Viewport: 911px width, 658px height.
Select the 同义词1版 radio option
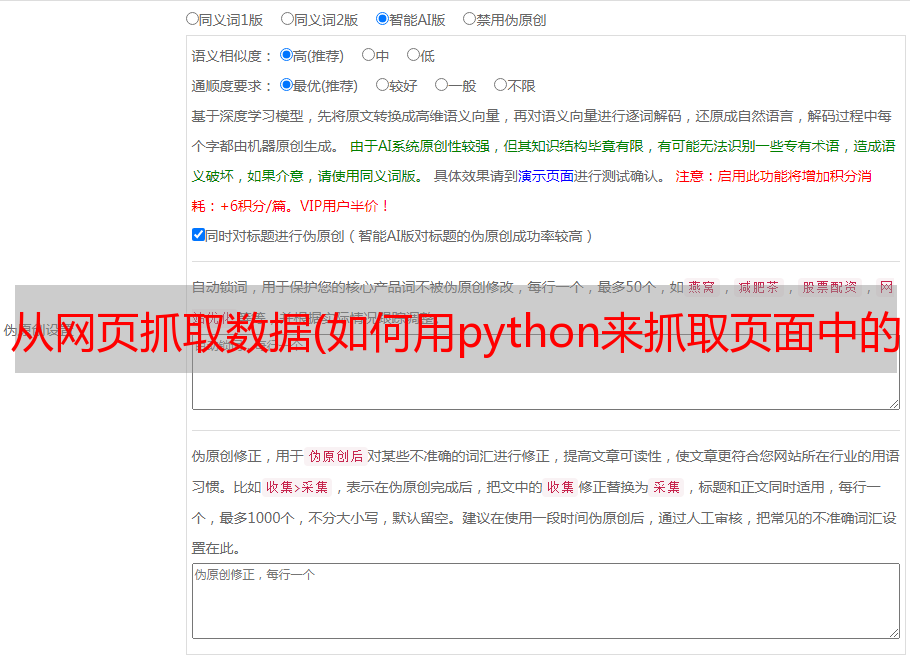coord(192,19)
